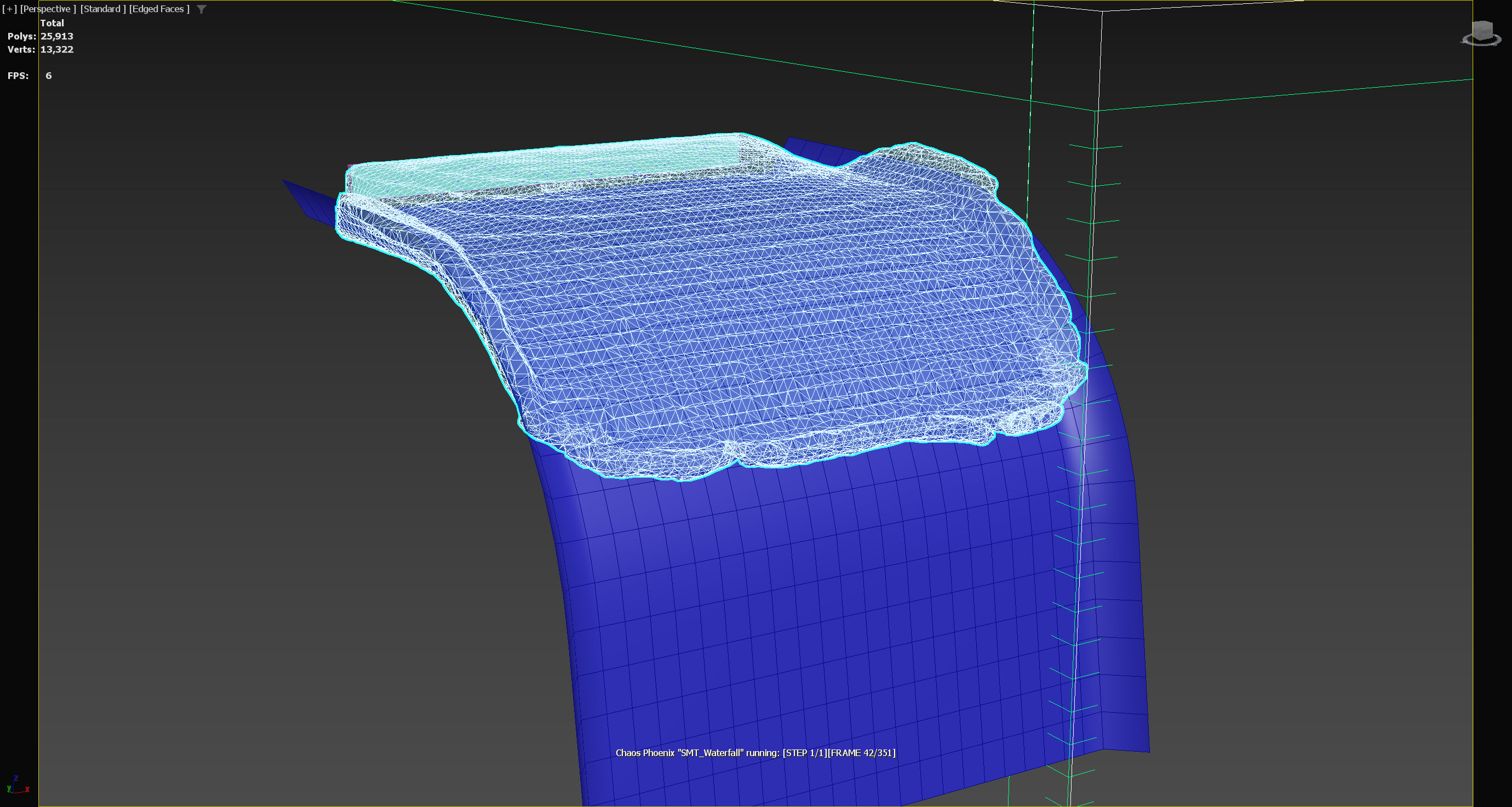Viewport: 1512px width, 807px height.
Task: Open the Edged Faces display menu
Action: coord(159,9)
